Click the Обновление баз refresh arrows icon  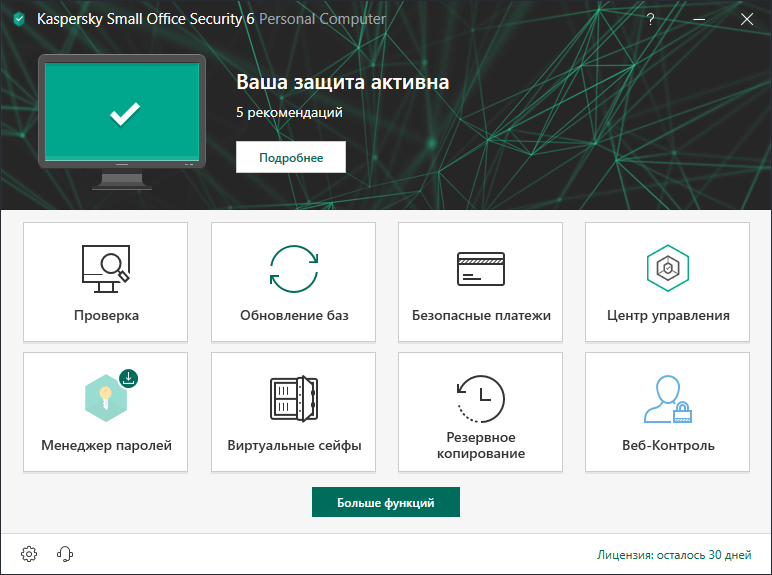tap(294, 269)
